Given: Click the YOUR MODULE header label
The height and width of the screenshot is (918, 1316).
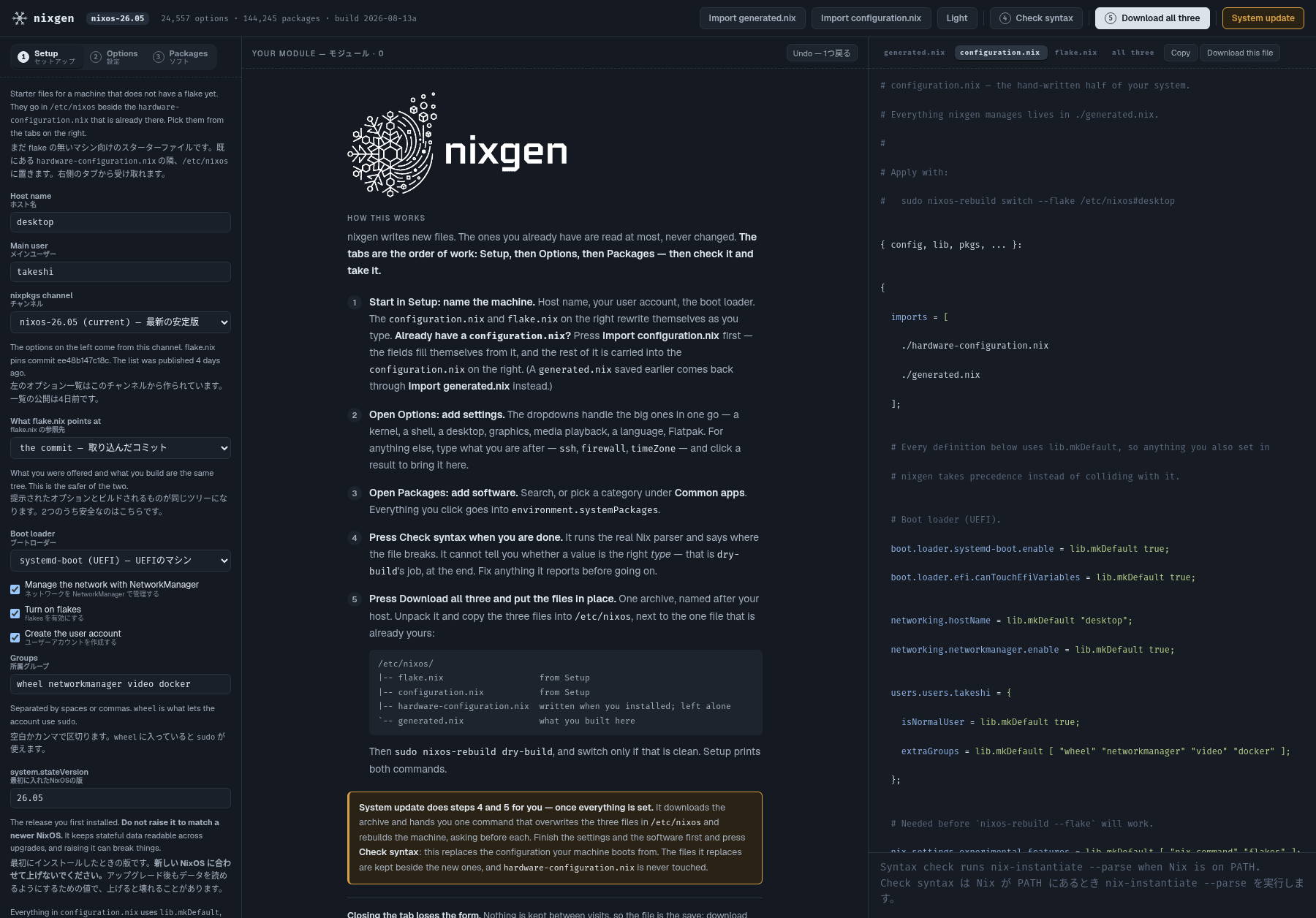Looking at the screenshot, I should point(317,53).
